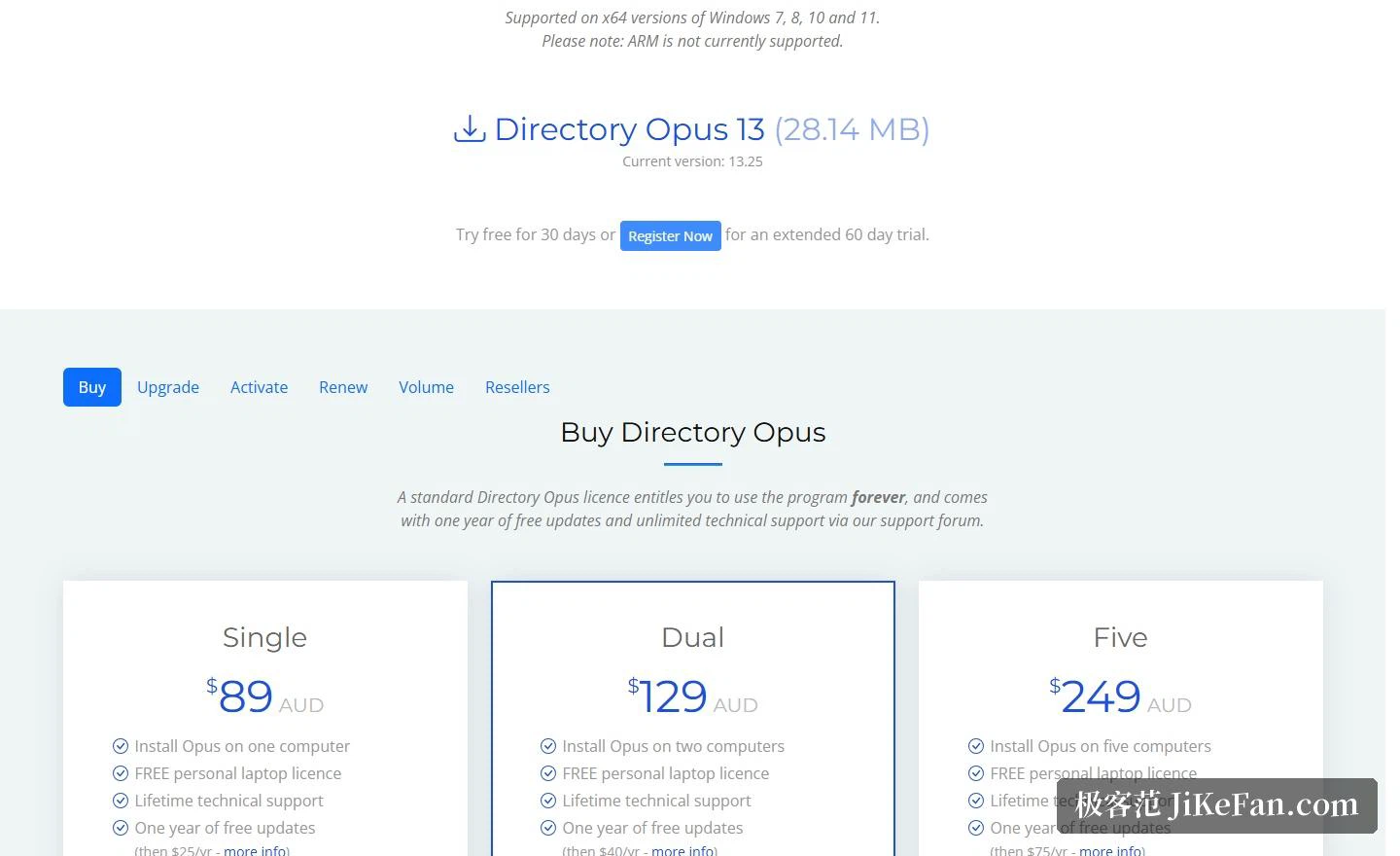
Task: Click 'for an extended 60 day trial.' text
Action: [x=827, y=234]
